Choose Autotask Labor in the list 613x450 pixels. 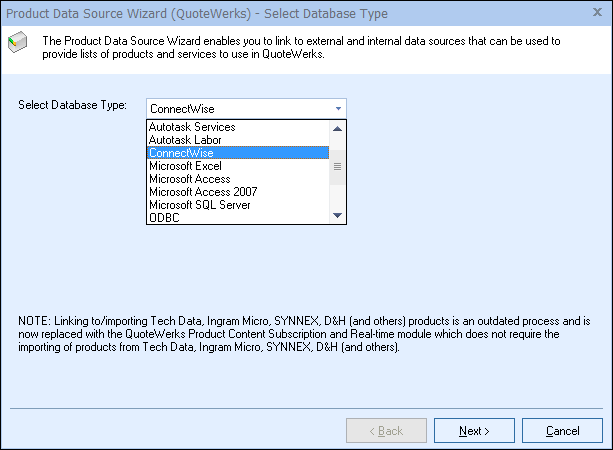click(184, 140)
